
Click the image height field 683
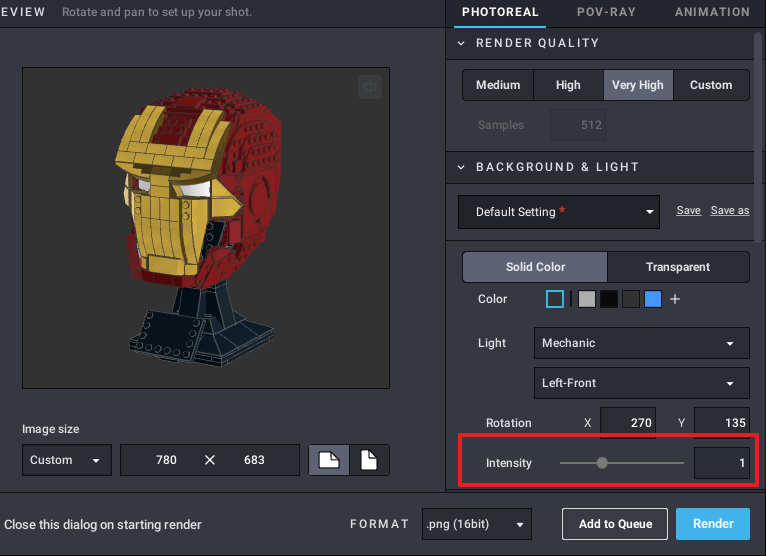coord(254,460)
